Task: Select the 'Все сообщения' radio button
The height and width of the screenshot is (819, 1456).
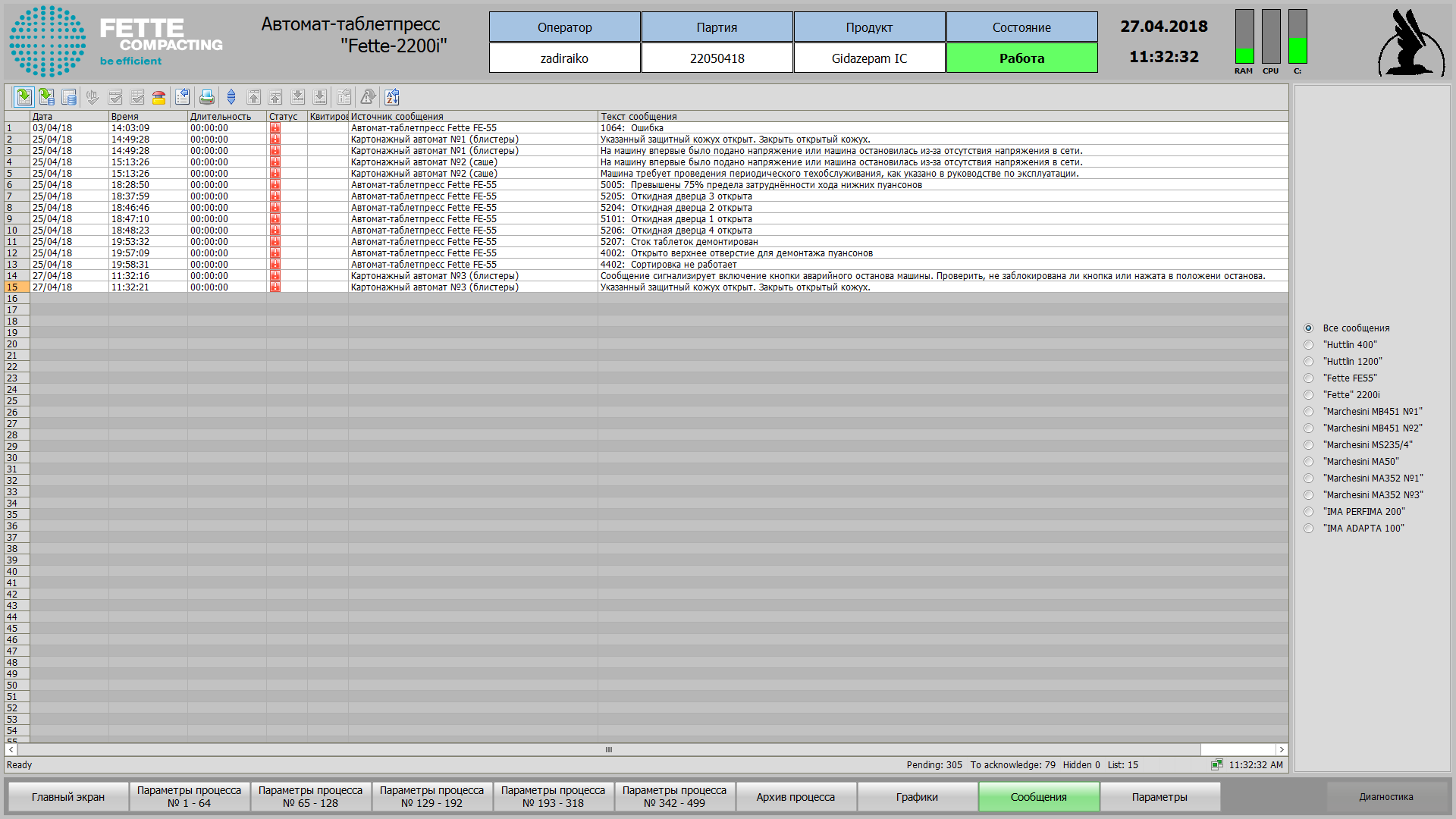Action: 1309,328
